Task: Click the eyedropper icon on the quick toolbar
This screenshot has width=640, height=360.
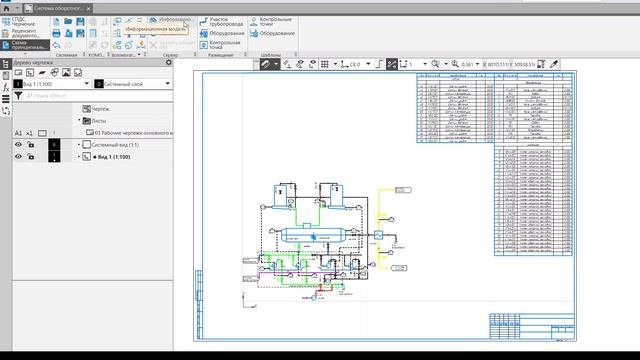Action: click(554, 64)
